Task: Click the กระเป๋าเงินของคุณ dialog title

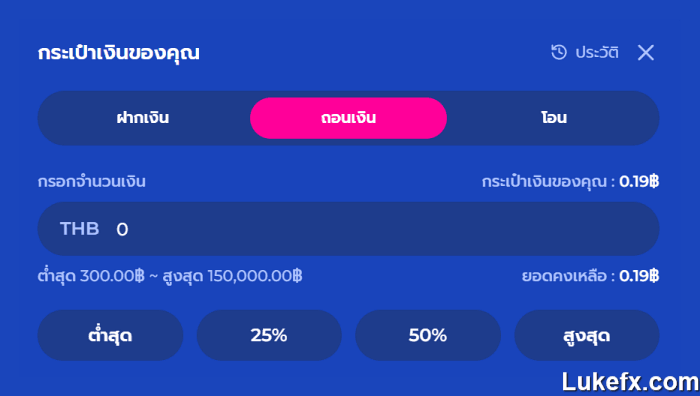Action: [x=118, y=53]
